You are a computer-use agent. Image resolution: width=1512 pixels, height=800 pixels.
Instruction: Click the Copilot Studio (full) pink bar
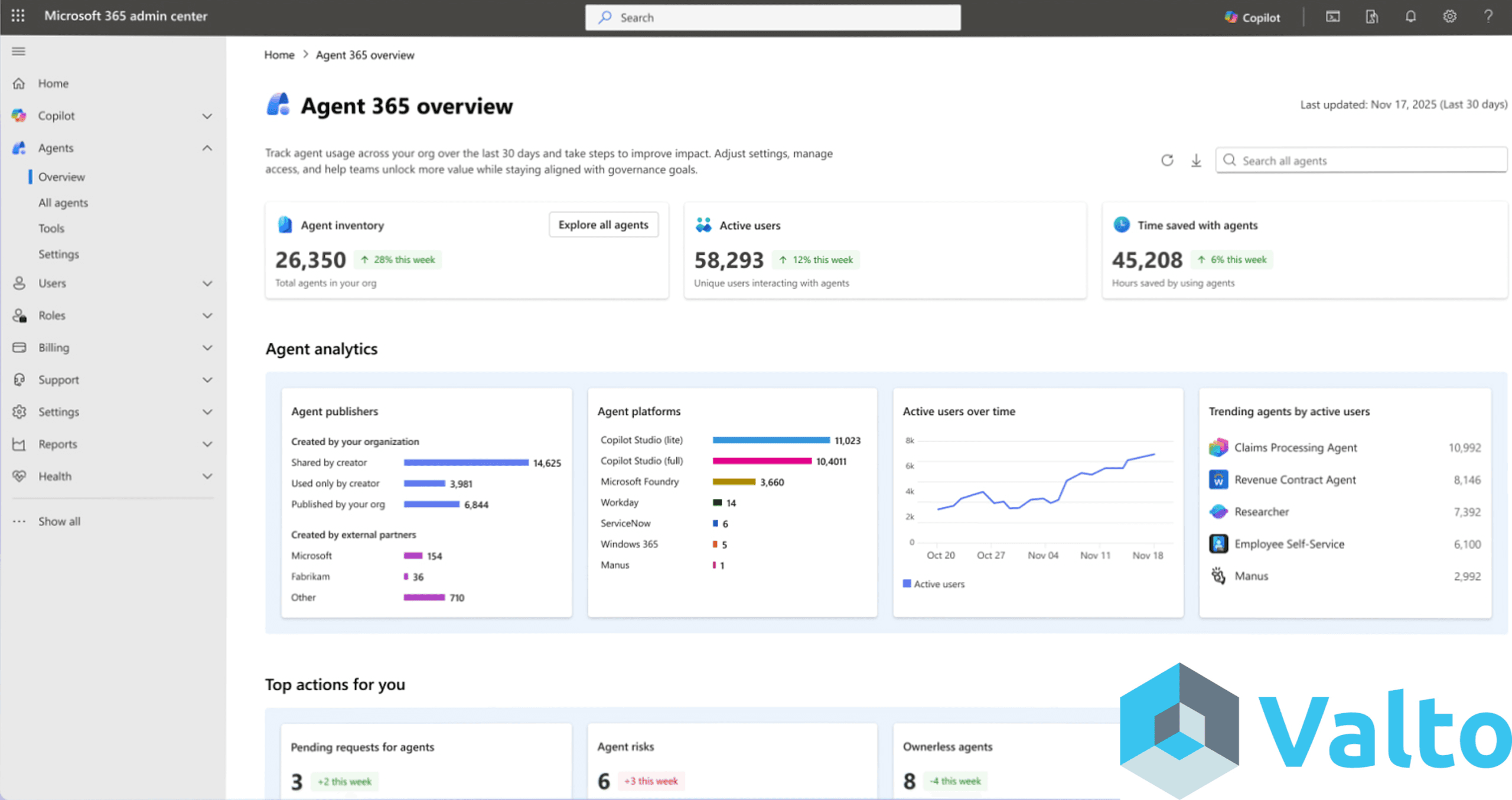(x=762, y=461)
